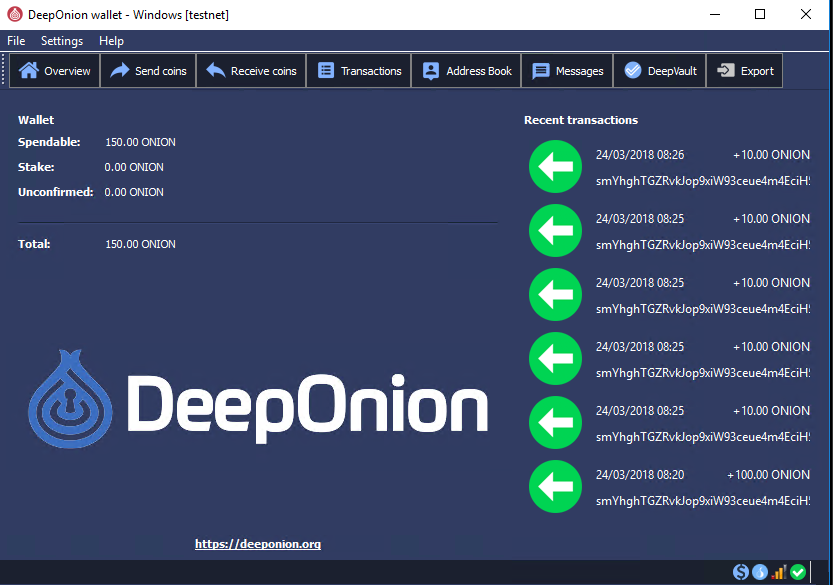
Task: Click the dollar-sign staking status icon
Action: (741, 572)
